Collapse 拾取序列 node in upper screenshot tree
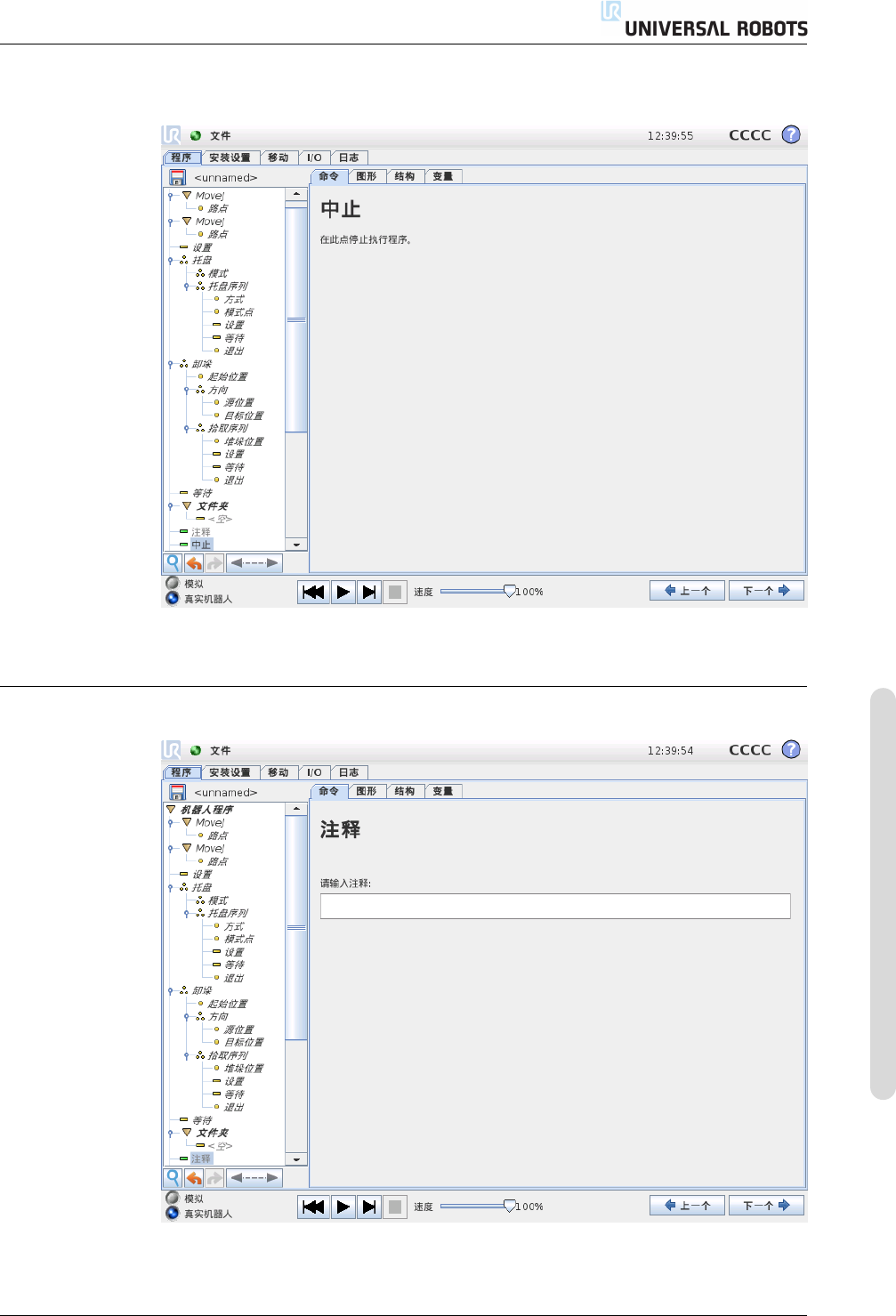This screenshot has height=1316, width=896. point(186,429)
